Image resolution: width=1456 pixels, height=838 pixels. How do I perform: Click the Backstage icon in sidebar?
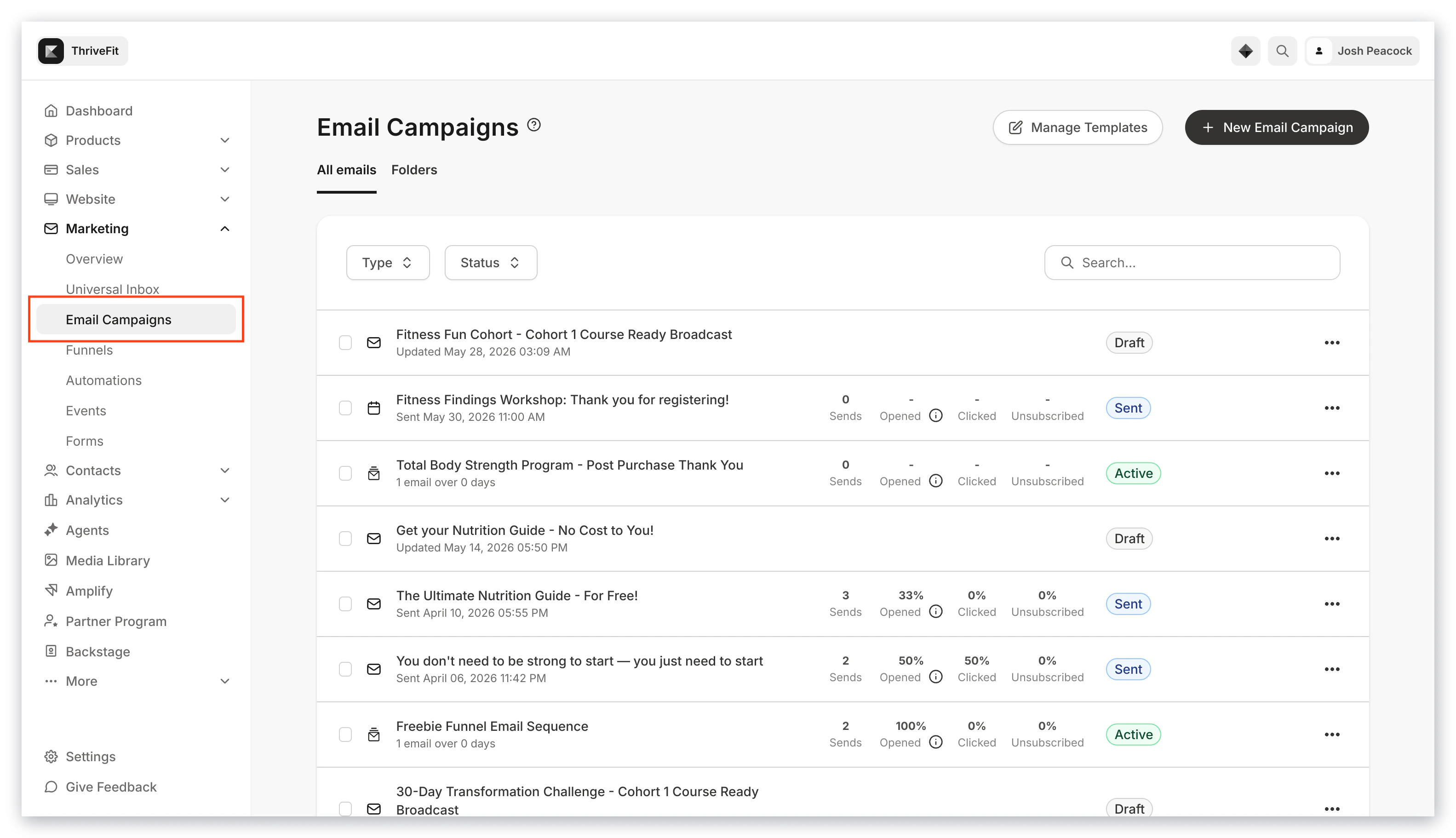coord(51,651)
